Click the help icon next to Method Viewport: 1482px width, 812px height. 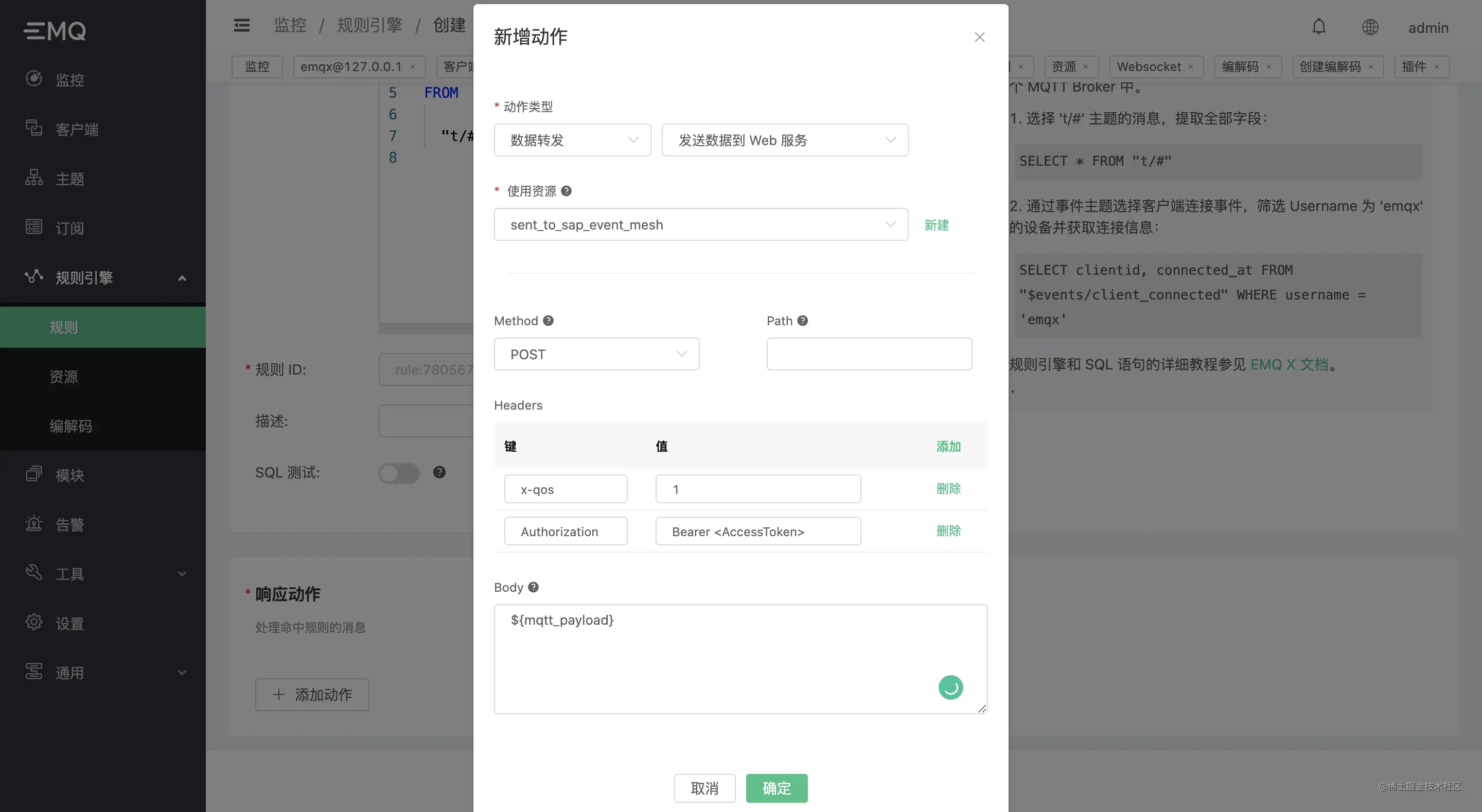pyautogui.click(x=548, y=321)
